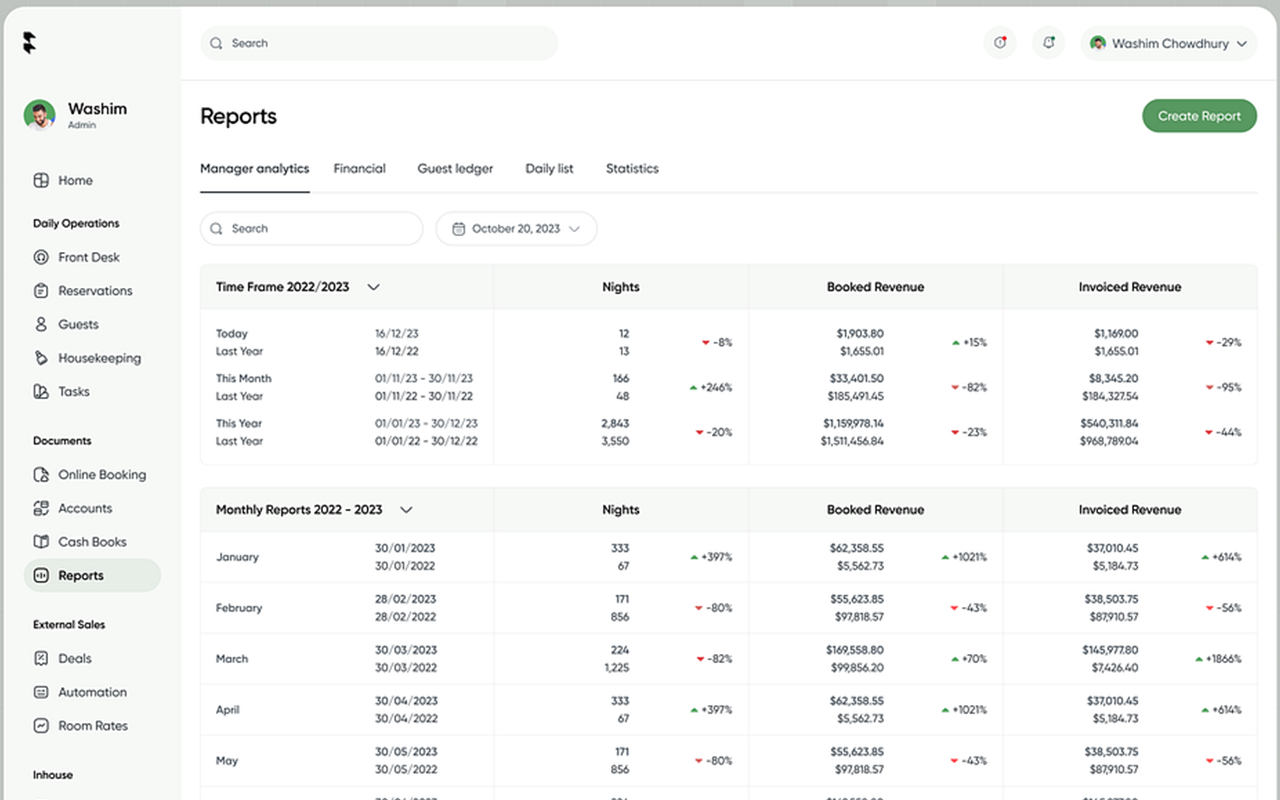Select the Online Booking icon
The image size is (1280, 800).
[x=40, y=474]
